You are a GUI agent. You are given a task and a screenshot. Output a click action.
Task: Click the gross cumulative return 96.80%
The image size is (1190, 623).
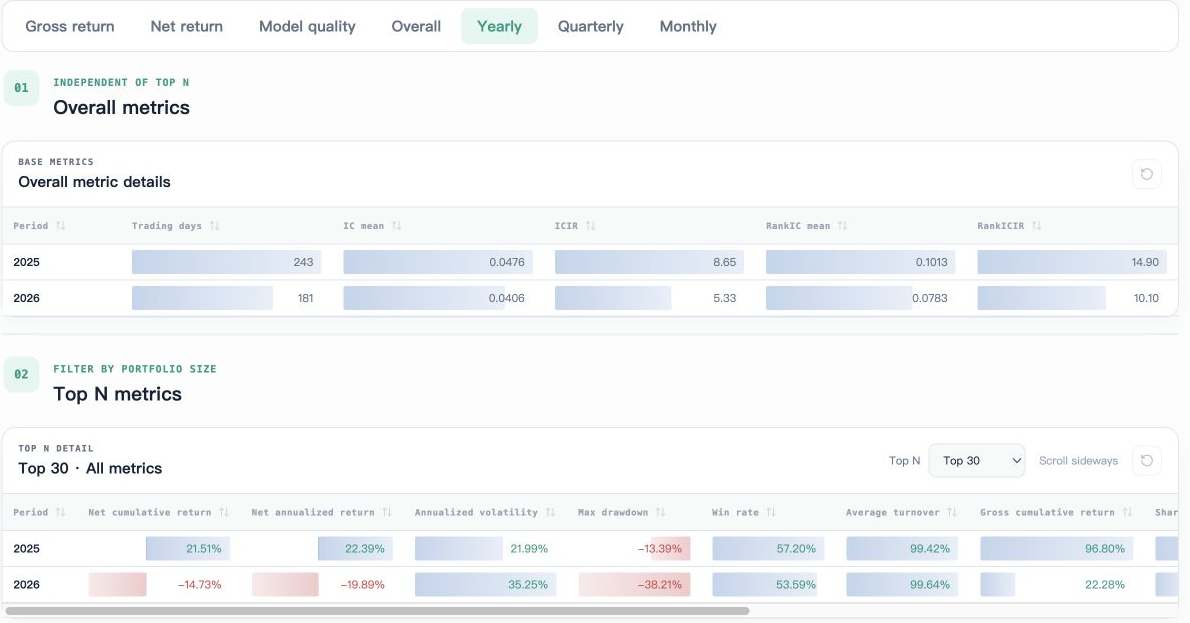(1105, 549)
